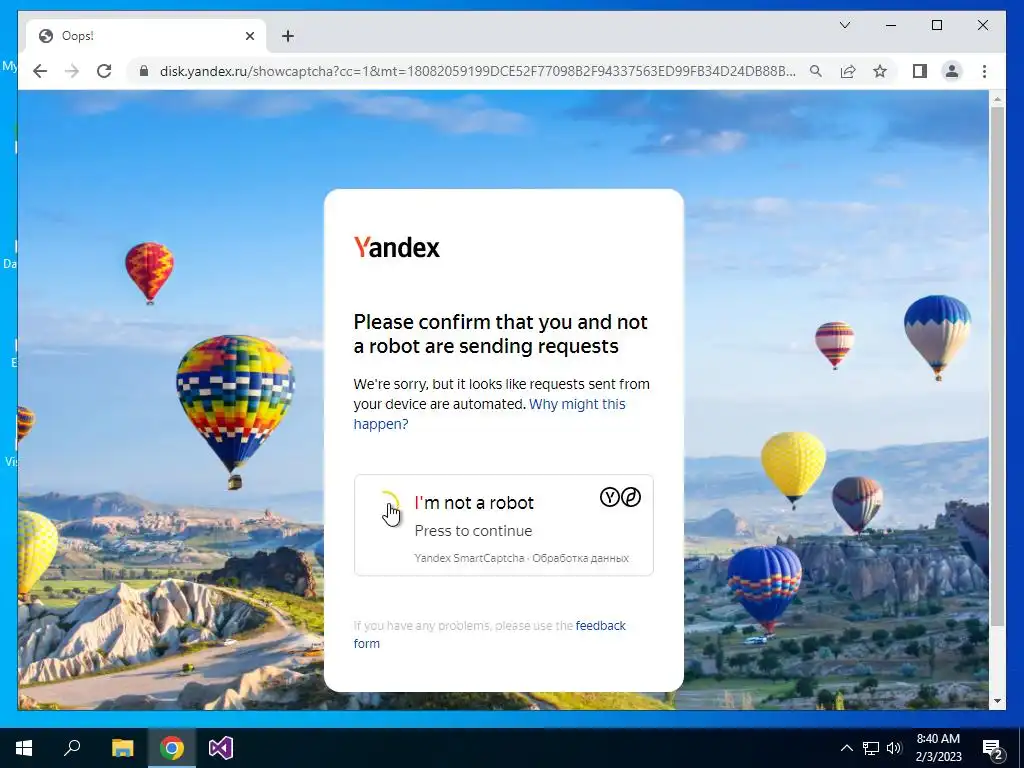Close the Oops! tab
Screen dimensions: 1024x768
[x=249, y=36]
